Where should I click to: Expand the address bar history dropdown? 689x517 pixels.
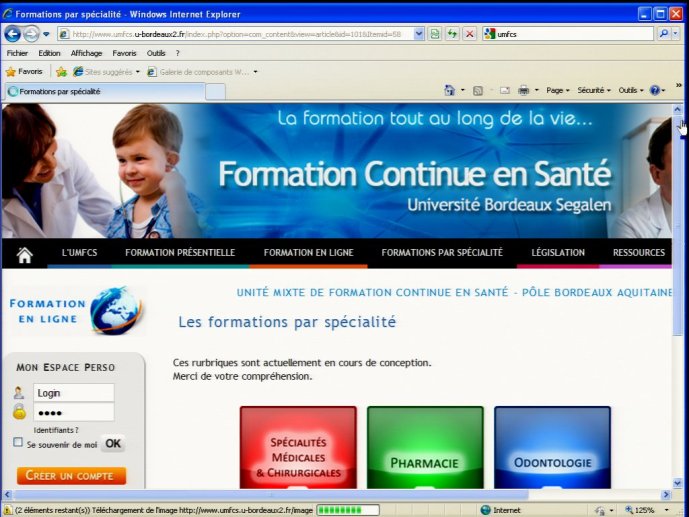pyautogui.click(x=419, y=34)
